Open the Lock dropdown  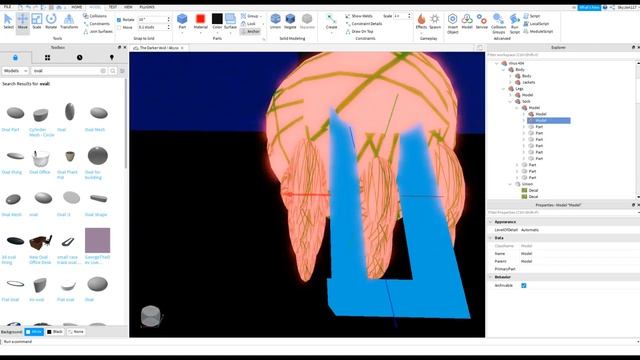[x=251, y=24]
